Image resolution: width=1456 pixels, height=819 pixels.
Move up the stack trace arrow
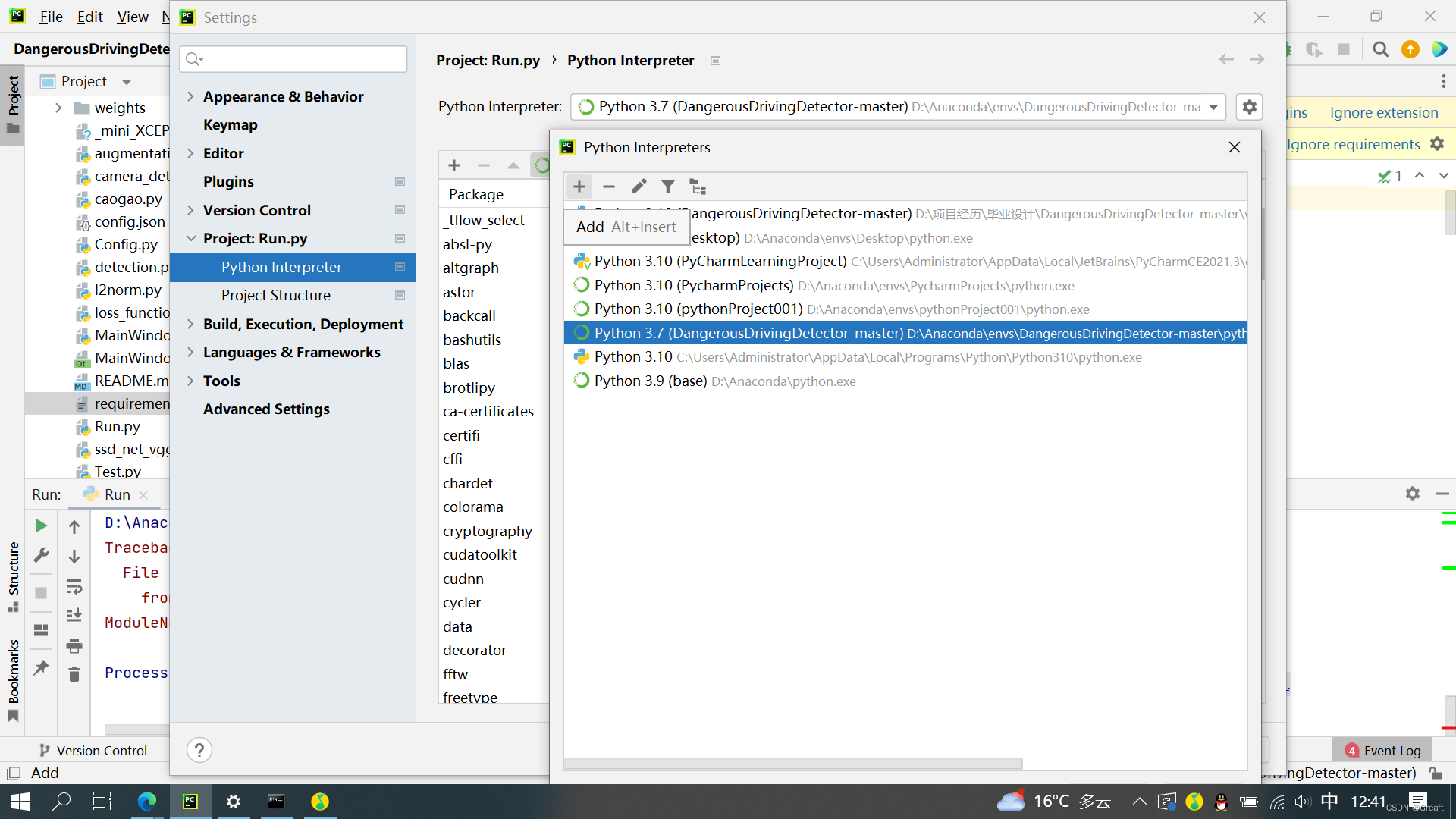tap(74, 526)
